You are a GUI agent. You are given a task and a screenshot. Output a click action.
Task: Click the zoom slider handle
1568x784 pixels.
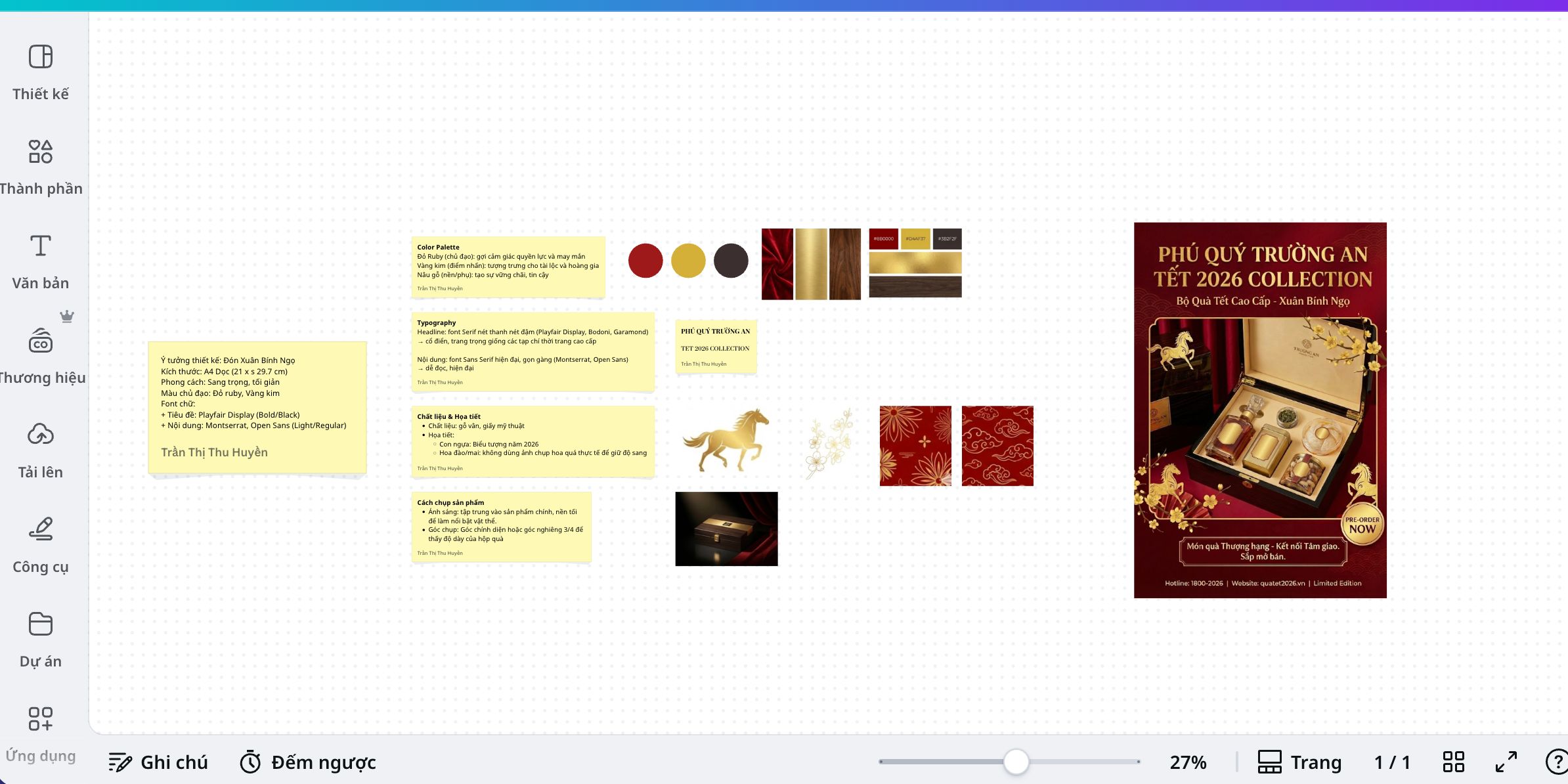1016,762
